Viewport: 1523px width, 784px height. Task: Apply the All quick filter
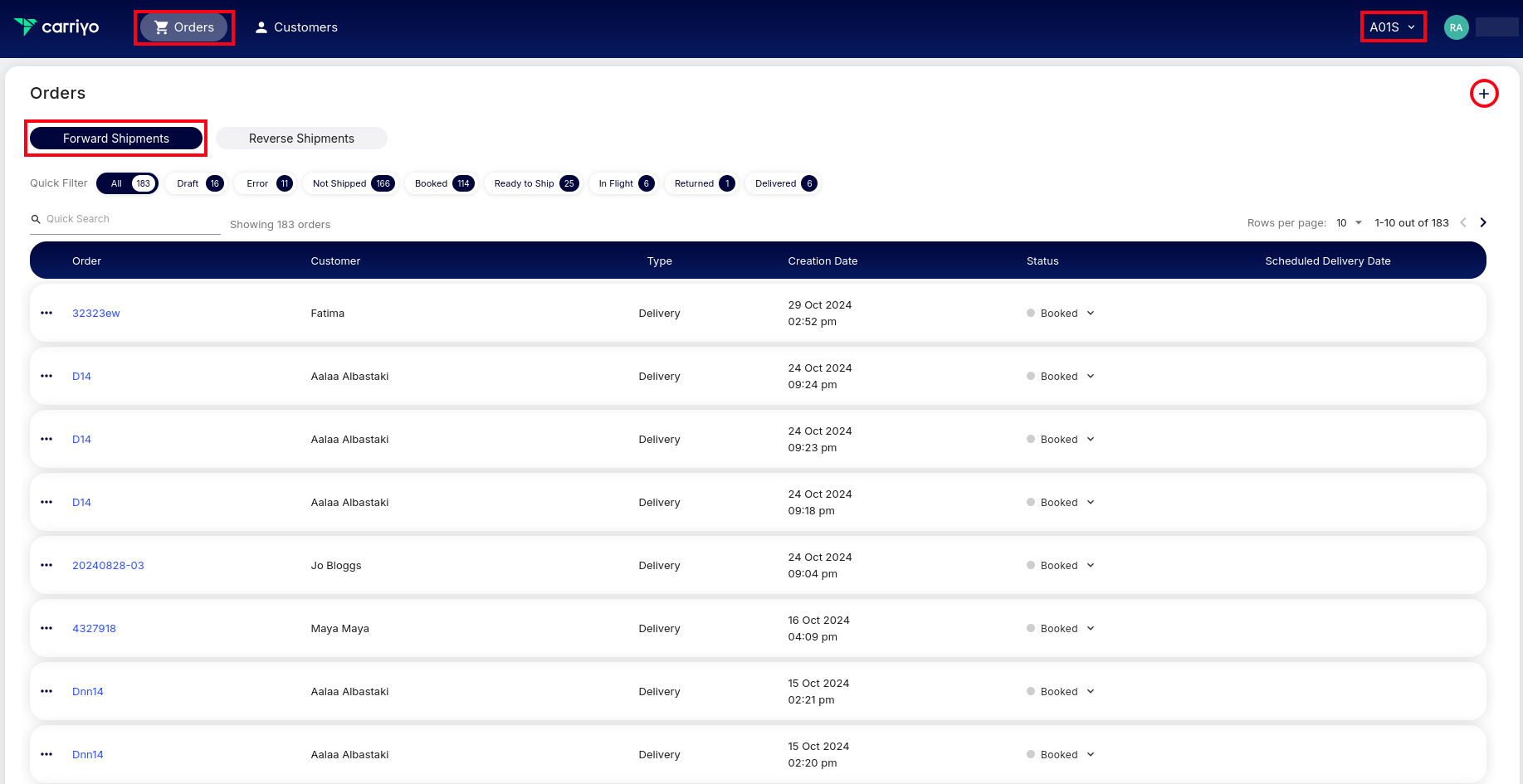click(x=128, y=183)
